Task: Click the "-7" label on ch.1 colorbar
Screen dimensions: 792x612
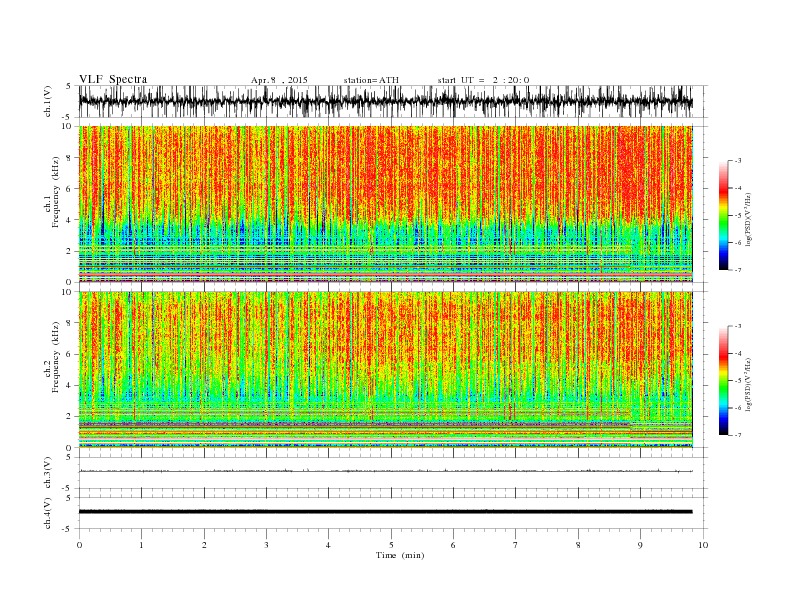Action: (x=738, y=270)
